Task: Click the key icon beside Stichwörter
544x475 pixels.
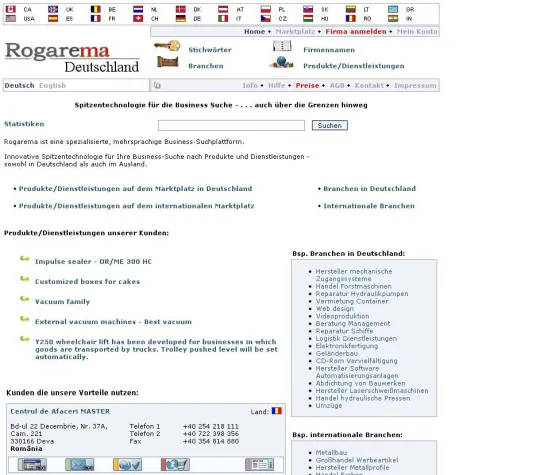Action: 167,46
